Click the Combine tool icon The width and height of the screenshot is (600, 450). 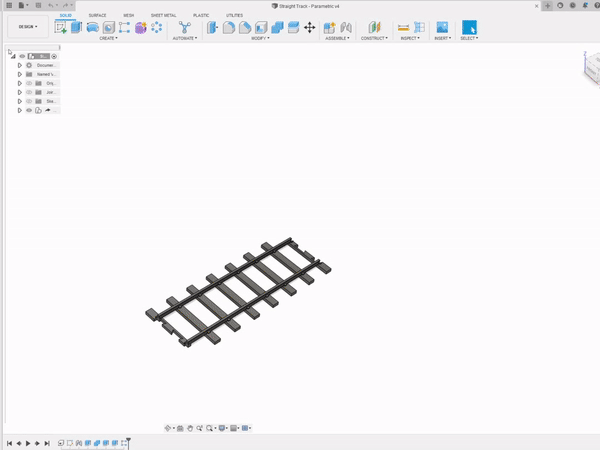point(277,28)
